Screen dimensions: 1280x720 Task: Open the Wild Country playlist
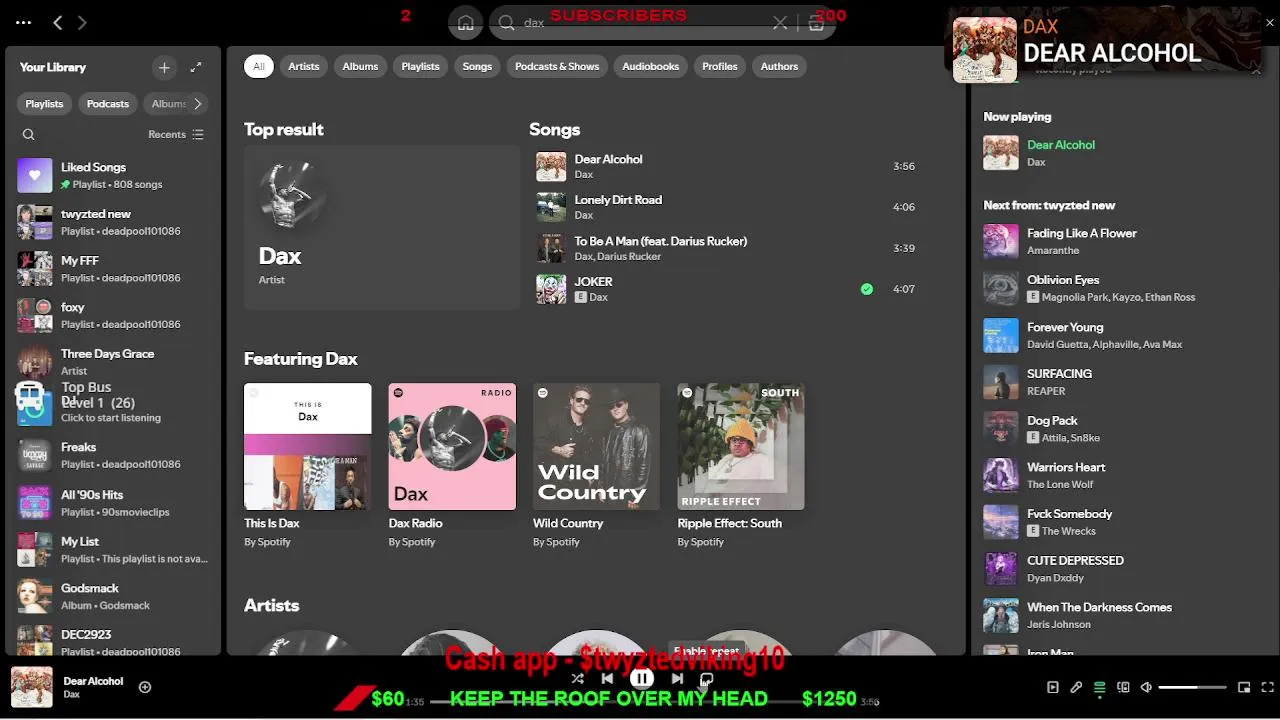click(596, 466)
